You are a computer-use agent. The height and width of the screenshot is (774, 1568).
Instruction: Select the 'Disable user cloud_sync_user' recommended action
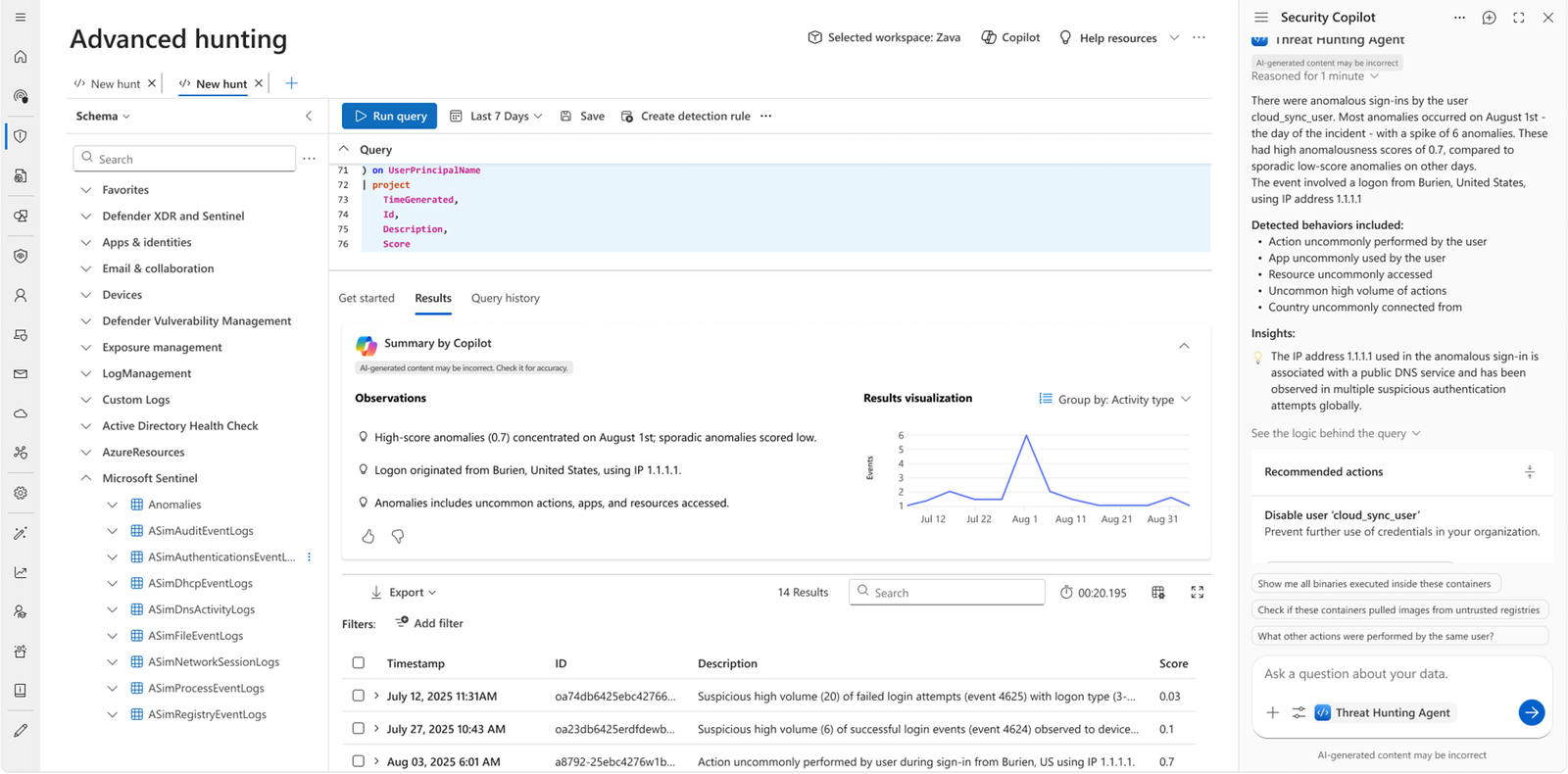click(x=1401, y=523)
